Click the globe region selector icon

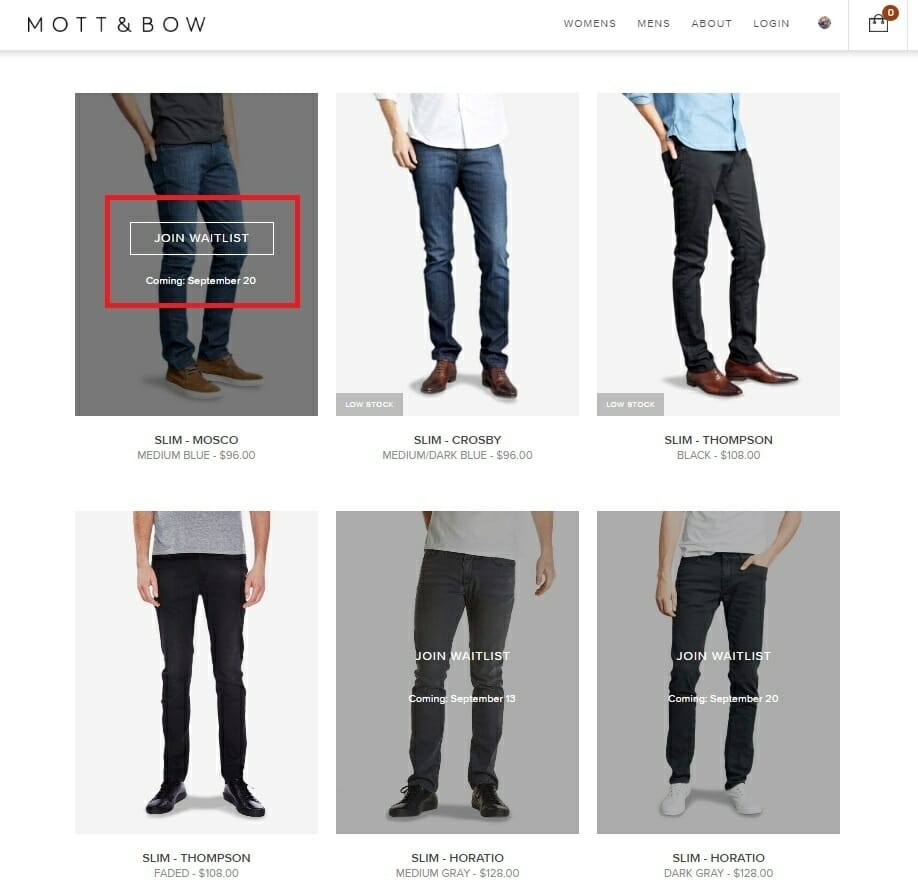(824, 23)
